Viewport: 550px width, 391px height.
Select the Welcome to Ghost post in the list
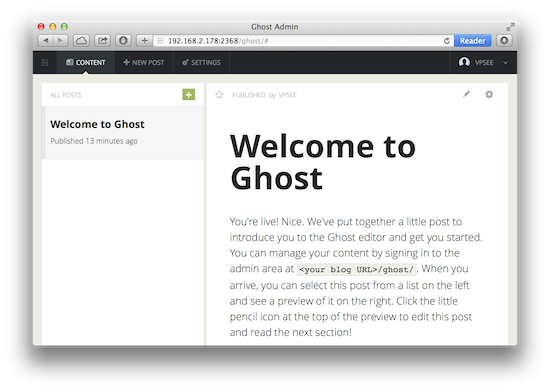[x=123, y=133]
